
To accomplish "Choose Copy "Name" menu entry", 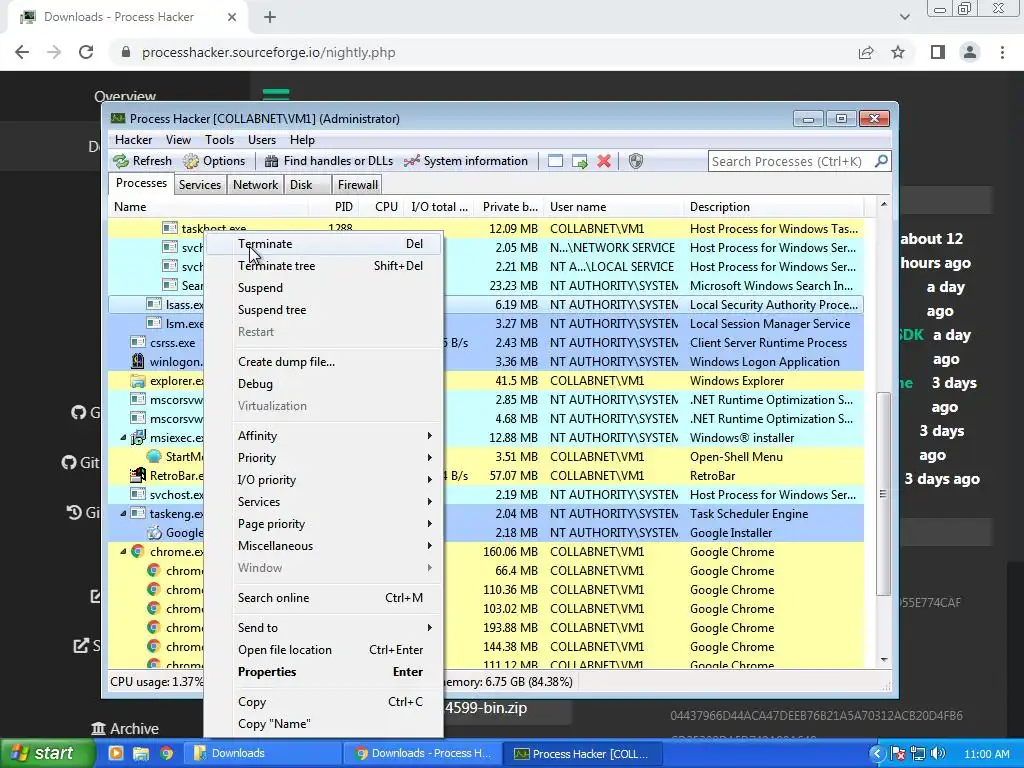I will (325, 724).
